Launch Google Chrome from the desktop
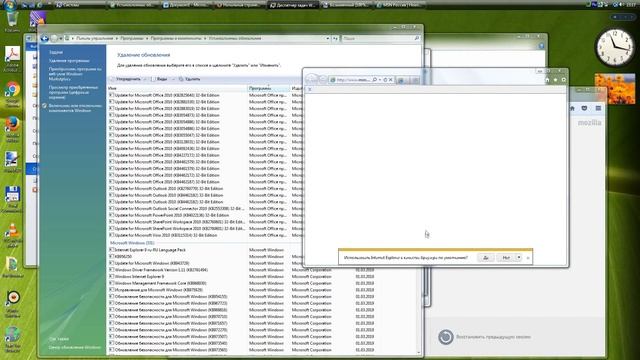The width and height of the screenshot is (640, 360). click(x=12, y=93)
